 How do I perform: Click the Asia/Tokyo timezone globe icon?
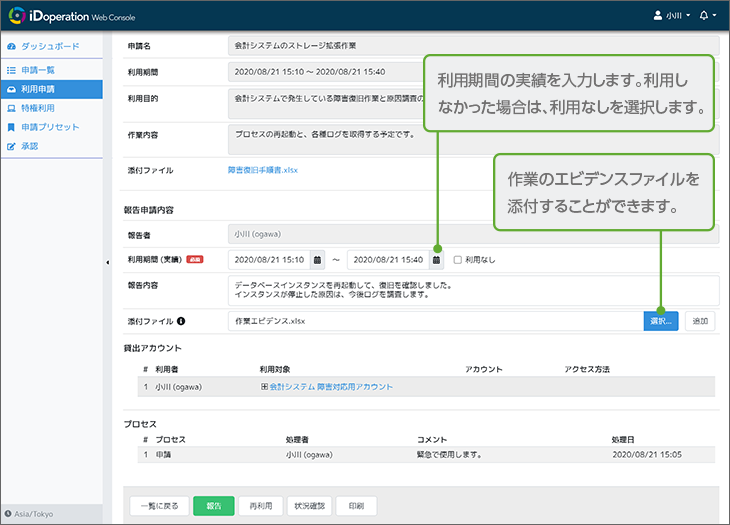point(8,513)
